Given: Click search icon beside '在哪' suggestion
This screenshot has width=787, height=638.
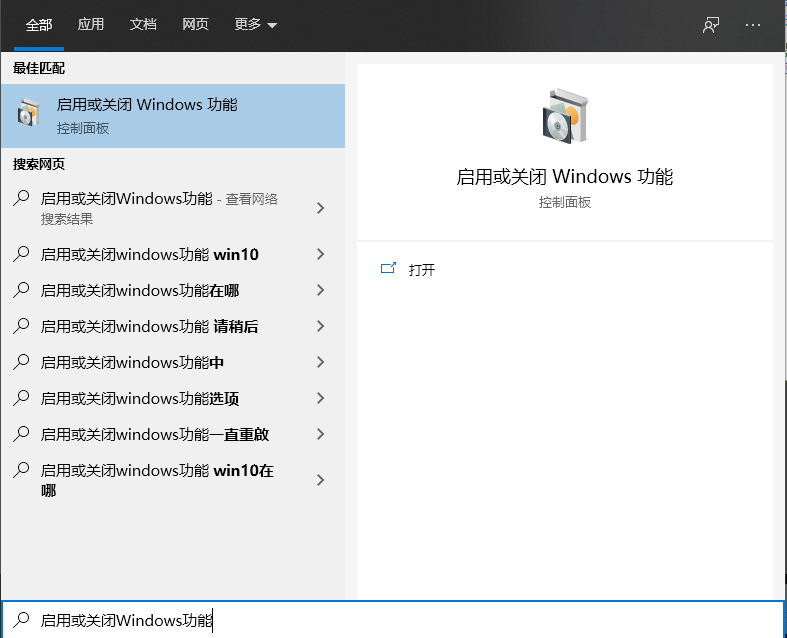Looking at the screenshot, I should click(21, 290).
